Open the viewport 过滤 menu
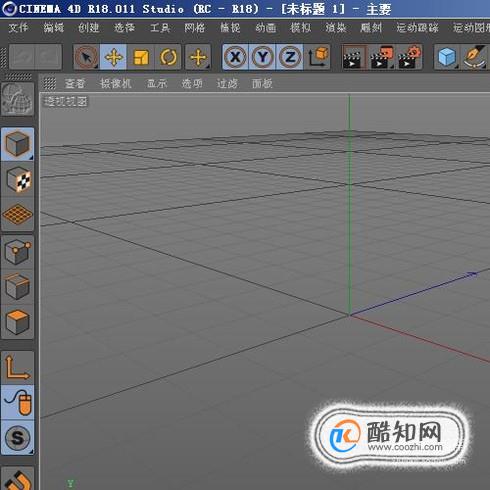 227,83
